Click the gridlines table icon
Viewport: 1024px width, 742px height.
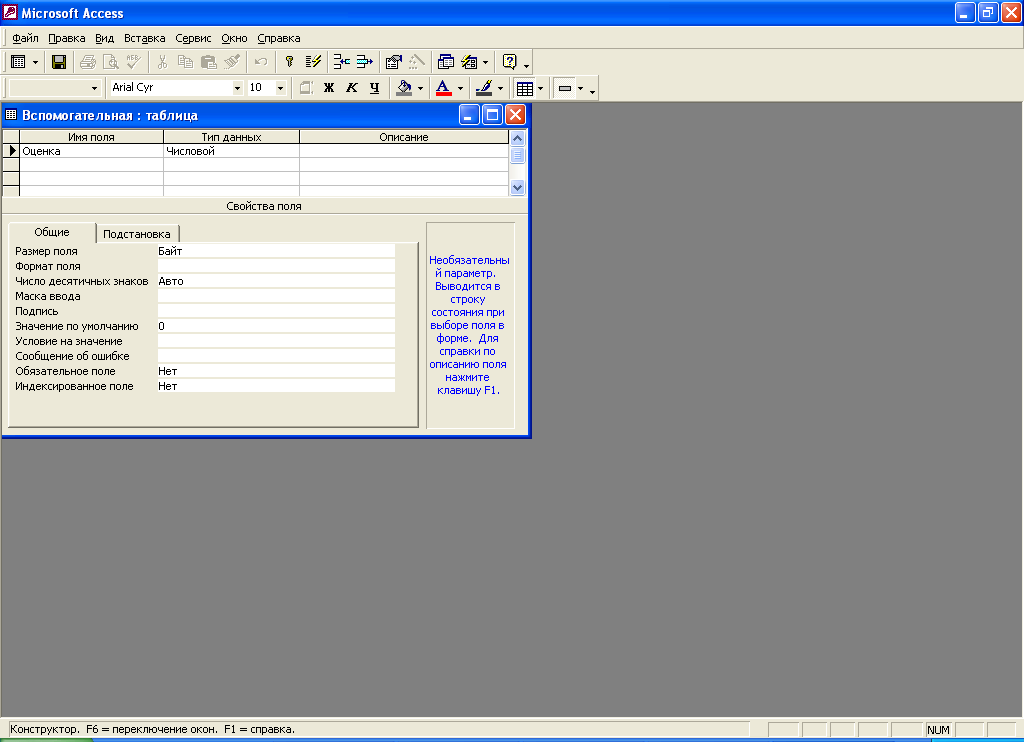click(x=525, y=88)
